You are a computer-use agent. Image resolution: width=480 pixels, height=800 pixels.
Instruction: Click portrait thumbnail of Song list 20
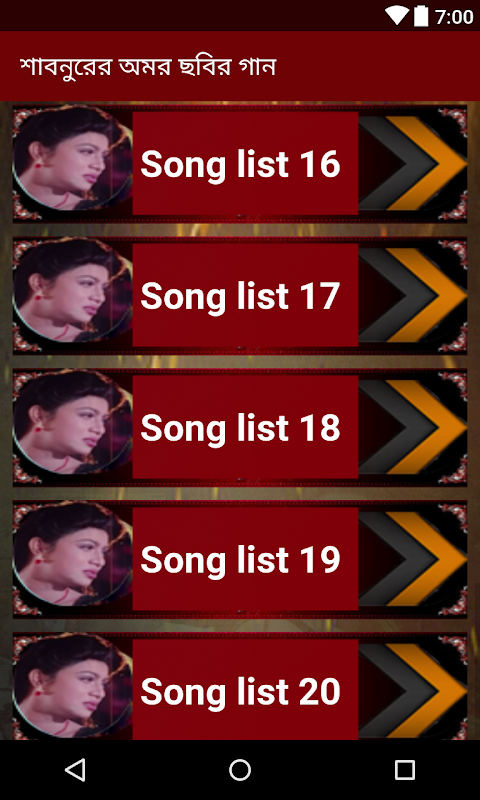[x=72, y=685]
